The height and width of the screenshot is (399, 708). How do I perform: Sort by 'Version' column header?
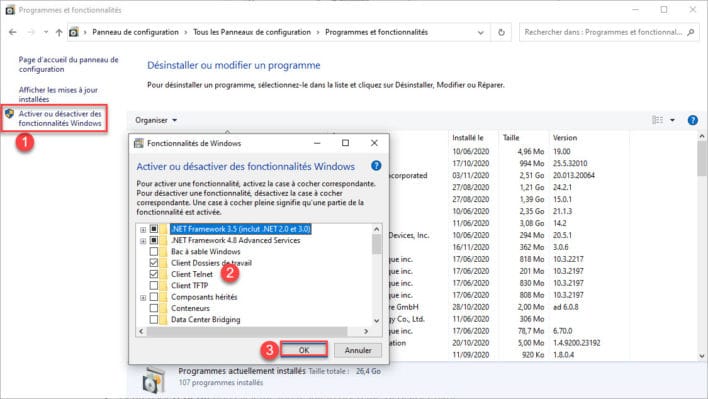coord(565,138)
